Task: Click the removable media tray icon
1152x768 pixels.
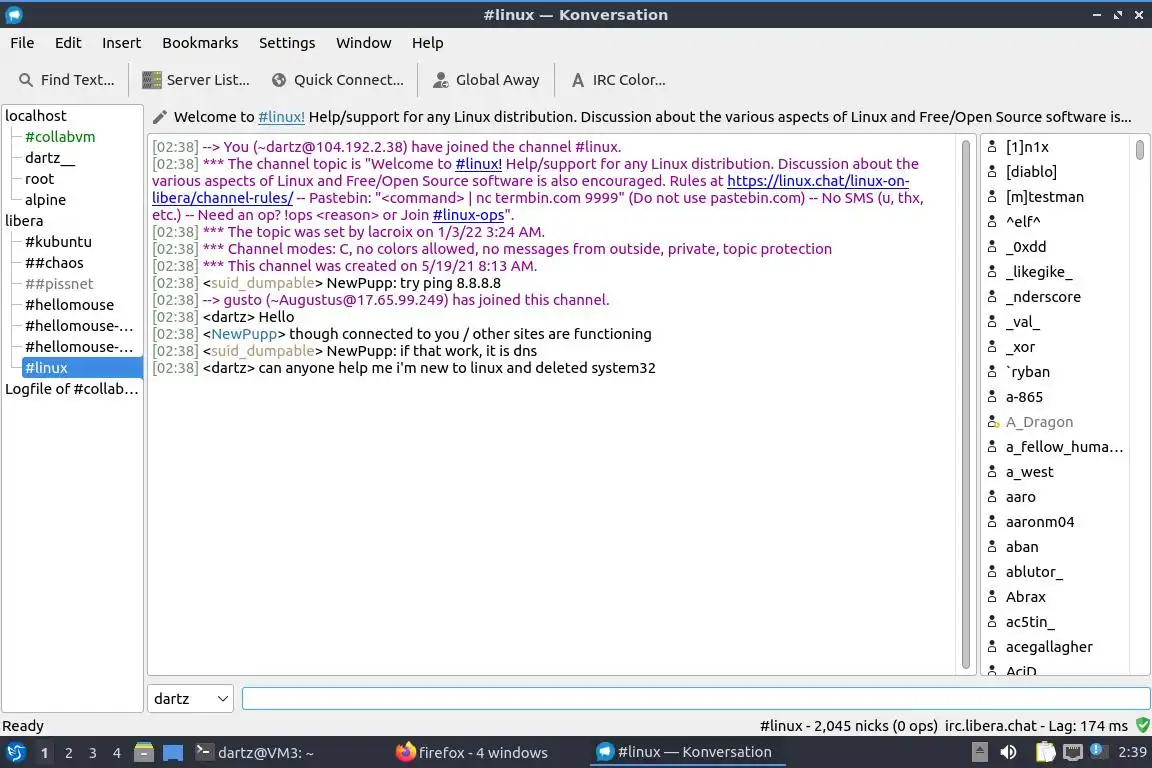Action: [979, 752]
